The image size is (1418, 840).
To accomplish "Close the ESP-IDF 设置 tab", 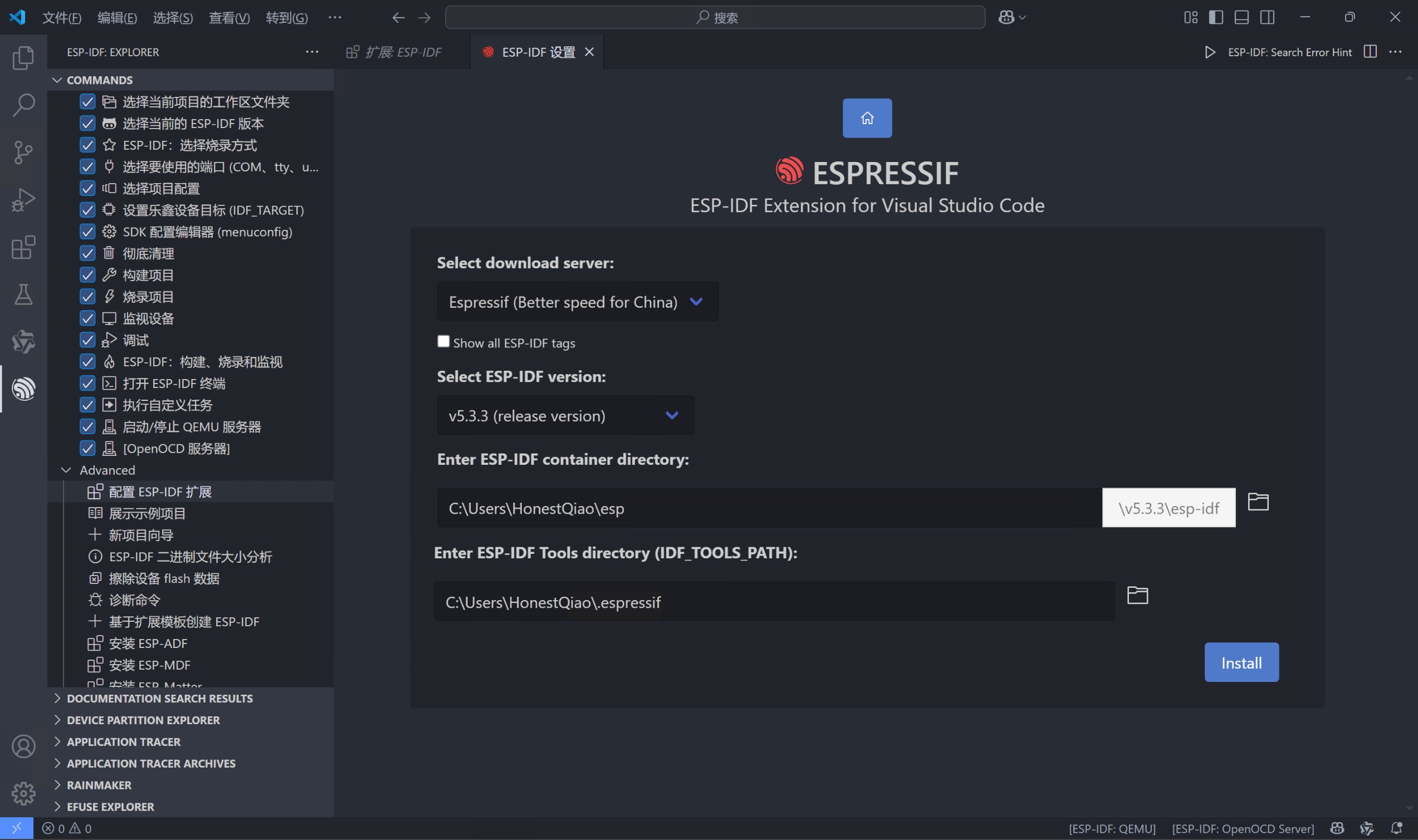I will point(589,52).
